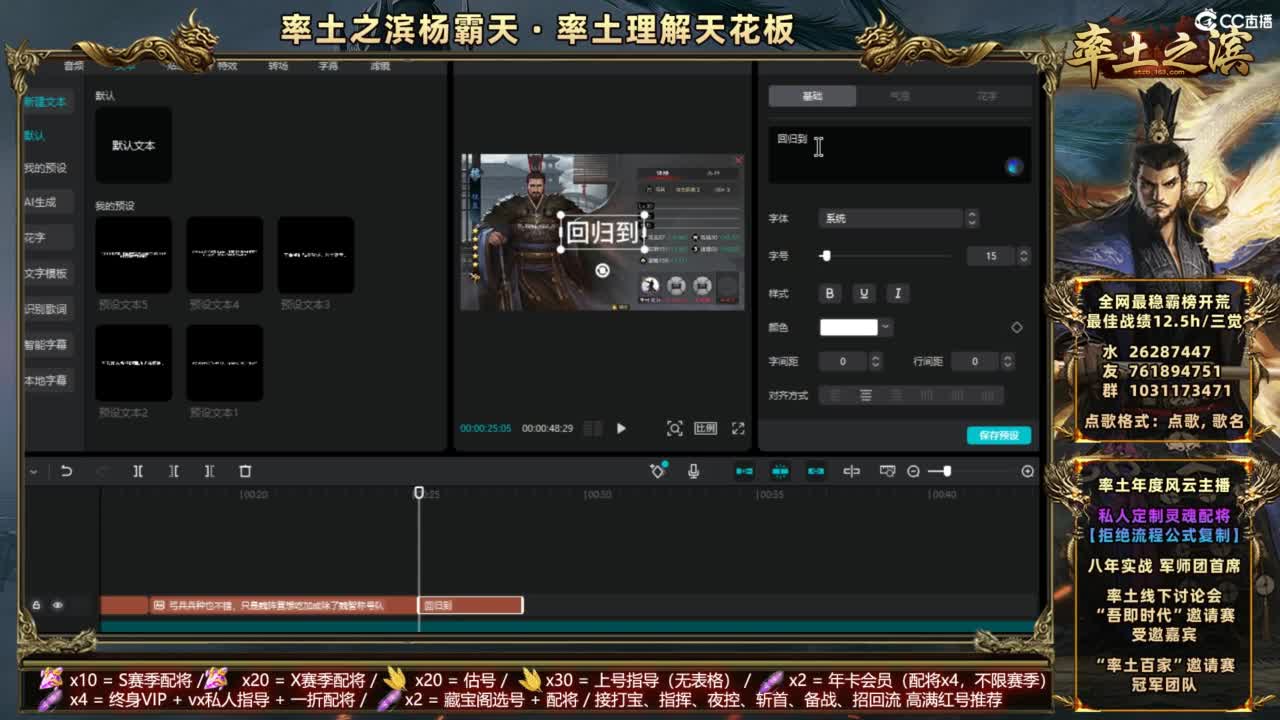Open the 字体 font dropdown showing 系统

(x=897, y=218)
